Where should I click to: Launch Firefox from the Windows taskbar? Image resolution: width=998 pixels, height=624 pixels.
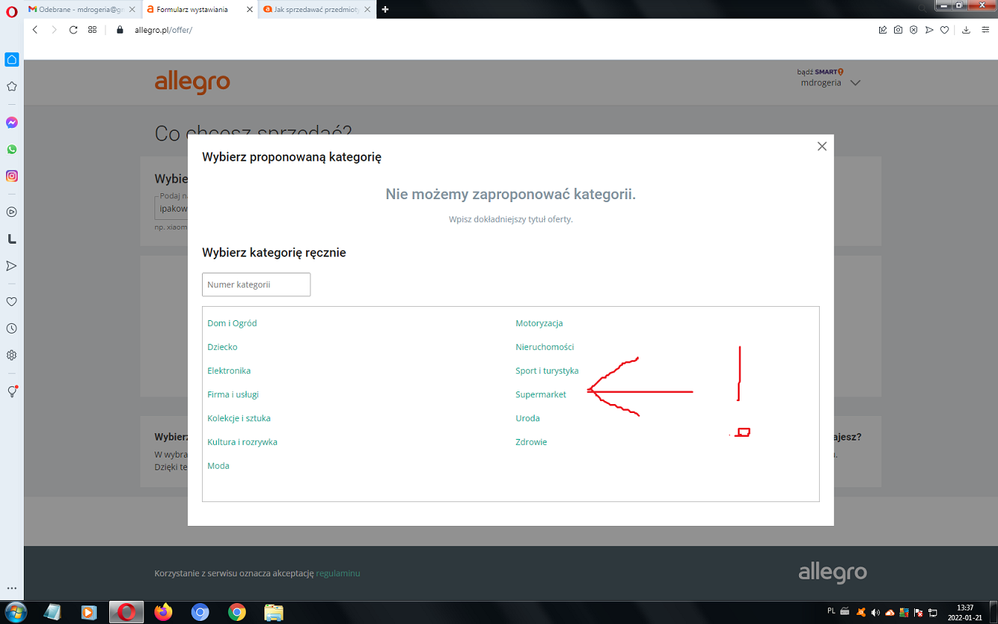(163, 611)
